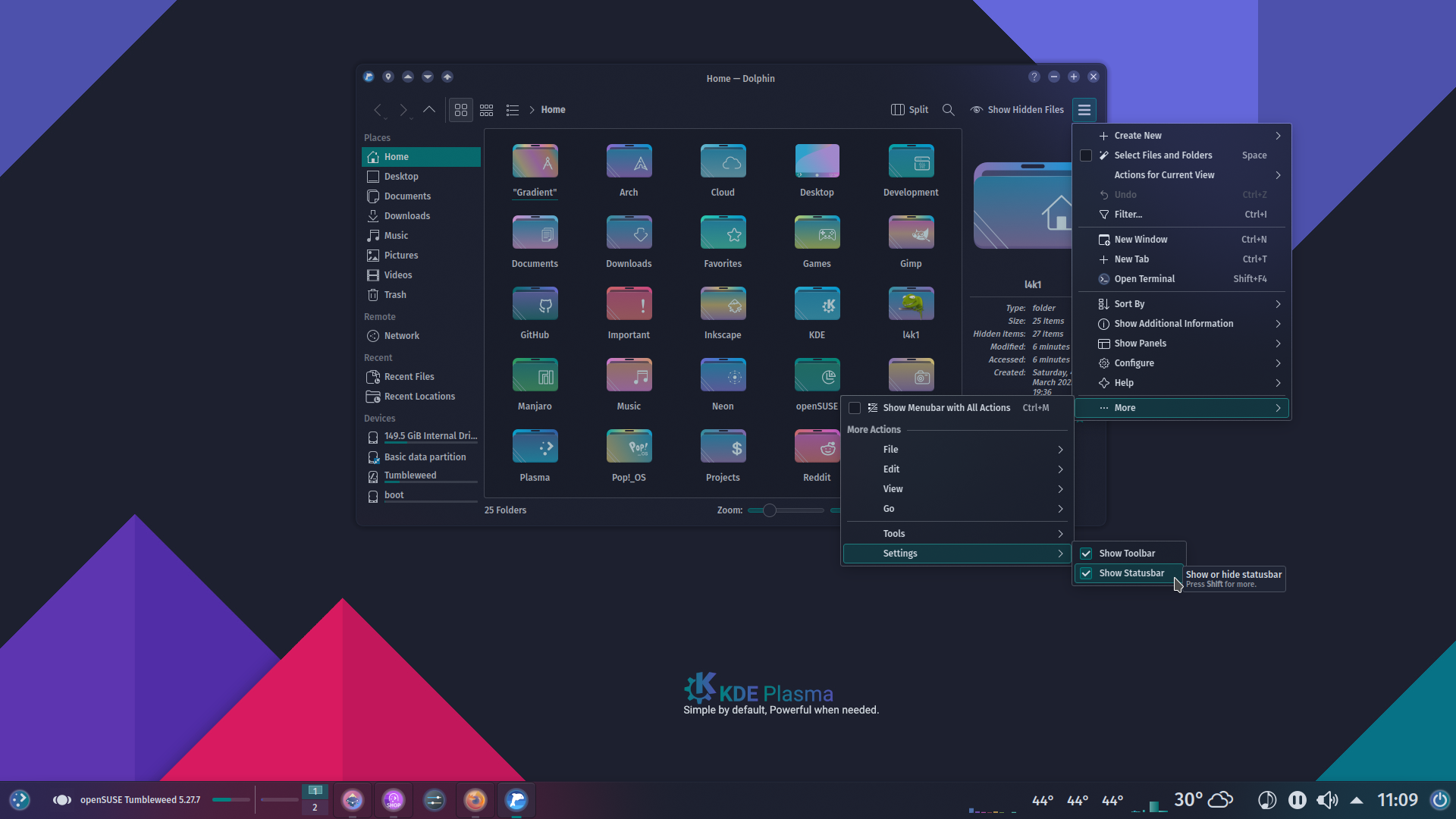Open the Arch folder
This screenshot has width=1456, height=819.
[x=629, y=171]
